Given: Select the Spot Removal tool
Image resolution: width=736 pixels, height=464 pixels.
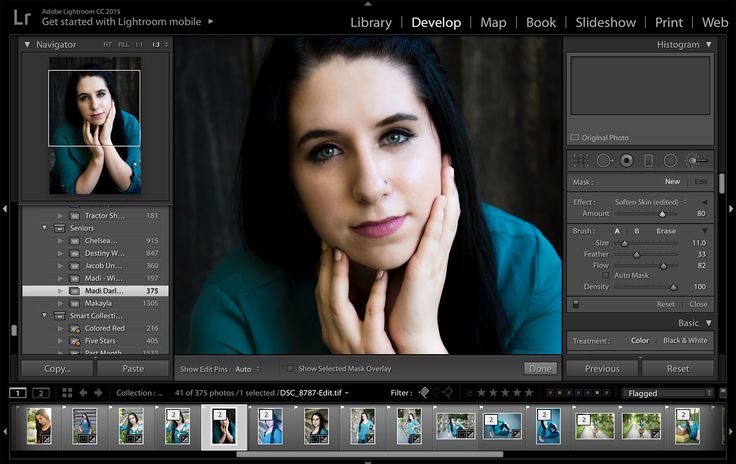Looking at the screenshot, I should 604,160.
